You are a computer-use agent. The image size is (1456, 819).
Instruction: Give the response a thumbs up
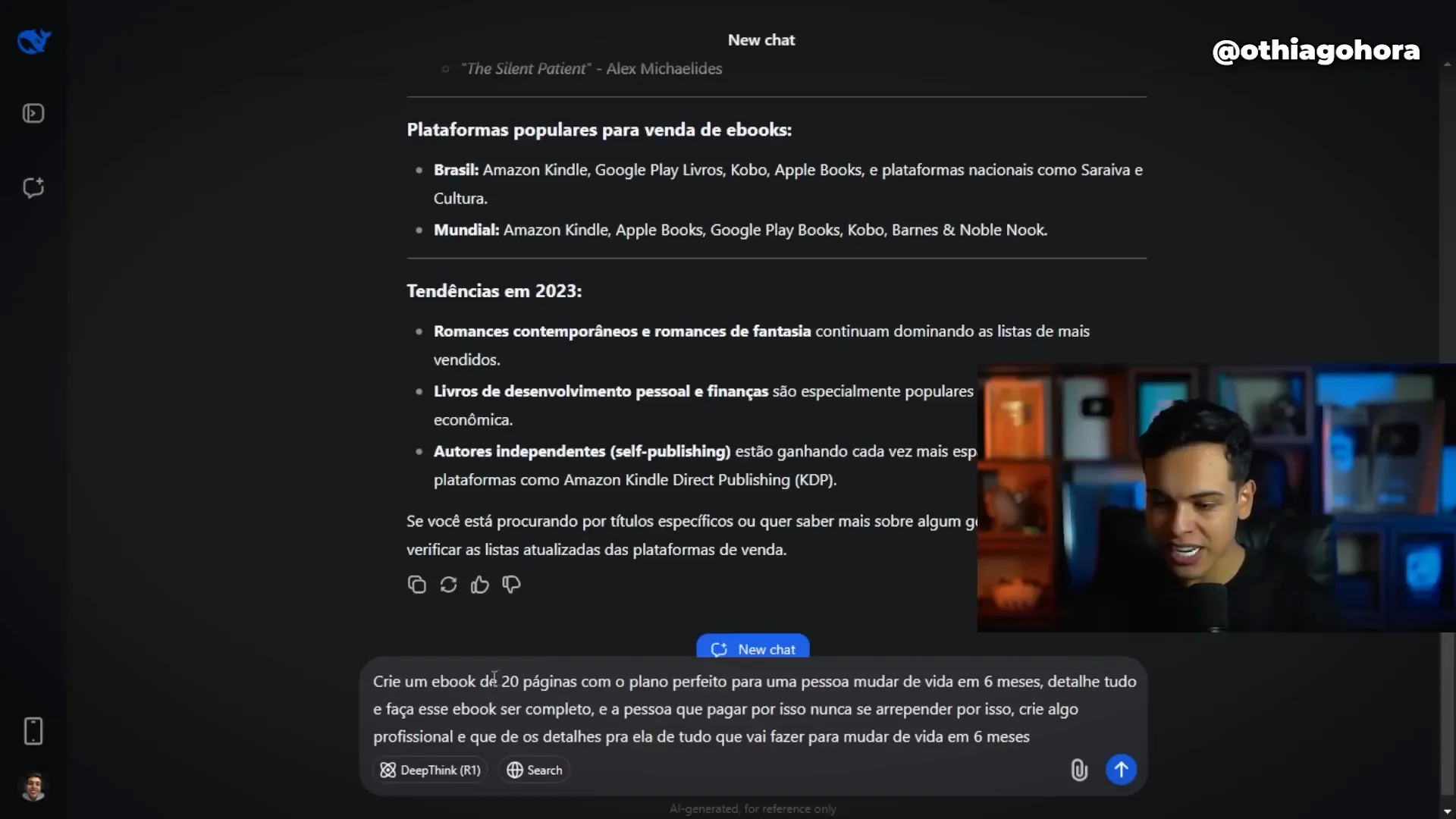click(479, 585)
